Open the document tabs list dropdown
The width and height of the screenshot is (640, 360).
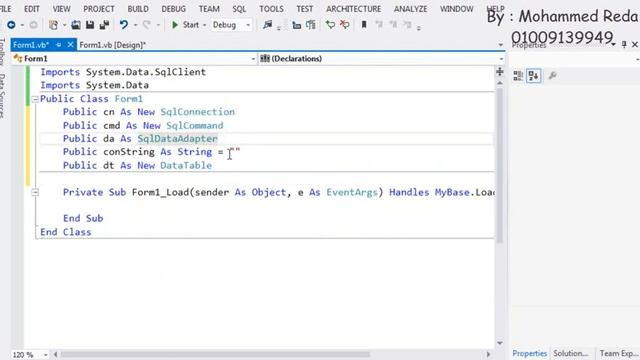501,45
